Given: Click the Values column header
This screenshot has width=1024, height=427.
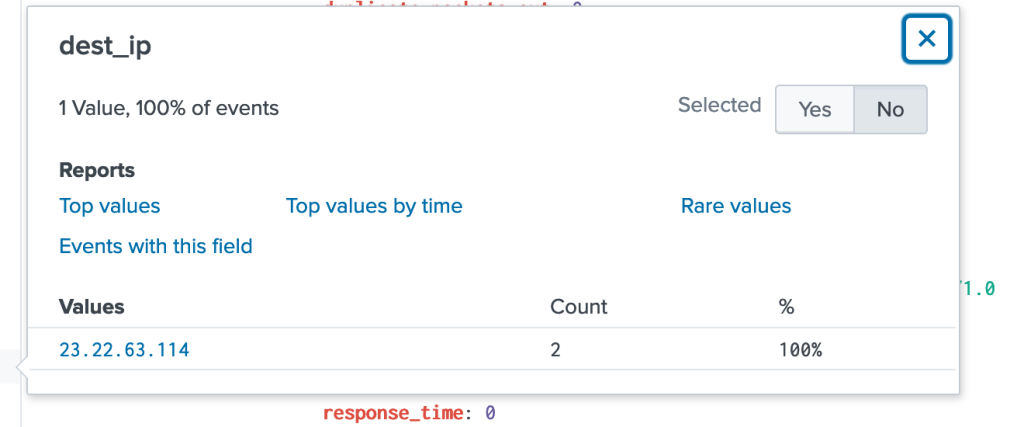Looking at the screenshot, I should point(92,306).
